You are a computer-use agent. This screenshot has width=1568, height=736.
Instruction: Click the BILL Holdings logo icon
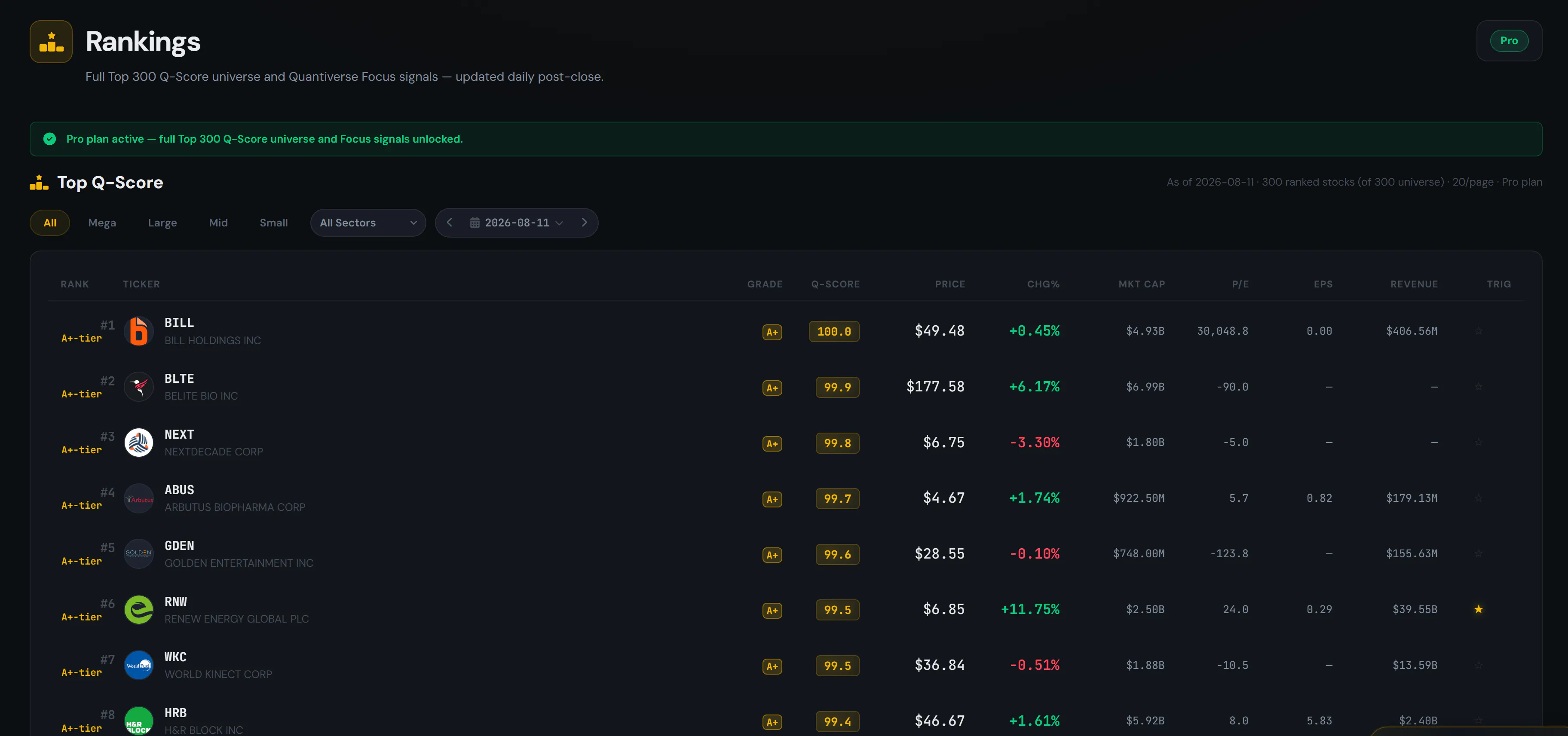(139, 331)
